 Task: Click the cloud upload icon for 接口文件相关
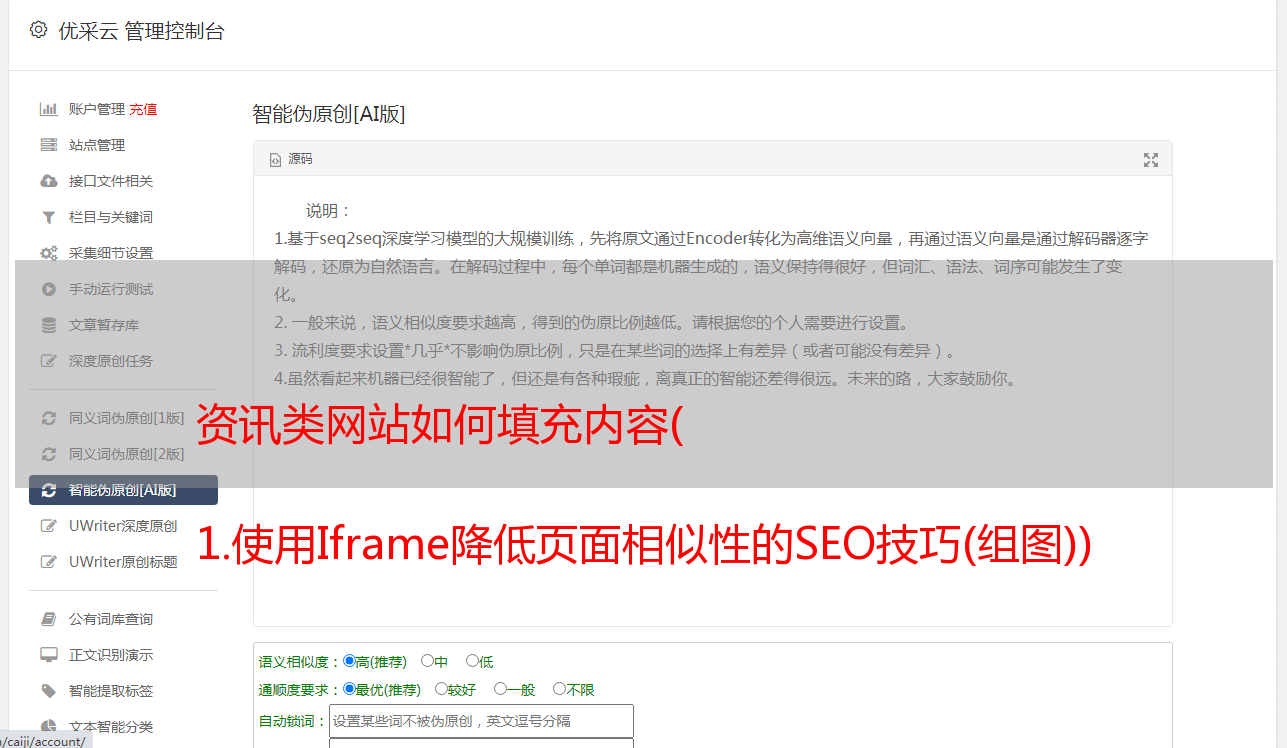coord(48,181)
